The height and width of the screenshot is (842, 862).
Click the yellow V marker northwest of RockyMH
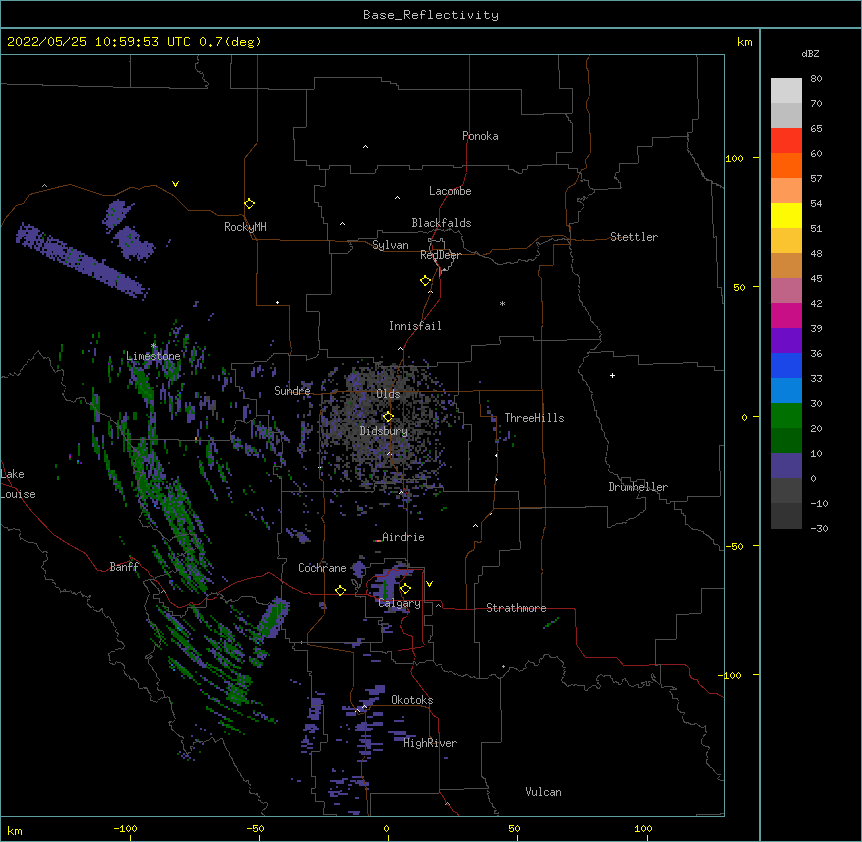175,184
